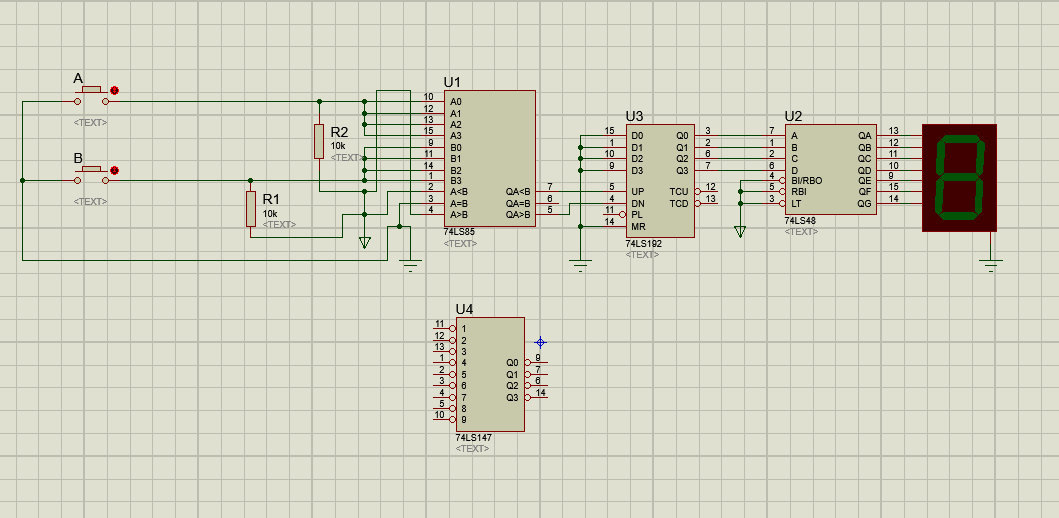Click the 74LS147 part name label
The image size is (1059, 518).
click(x=474, y=438)
